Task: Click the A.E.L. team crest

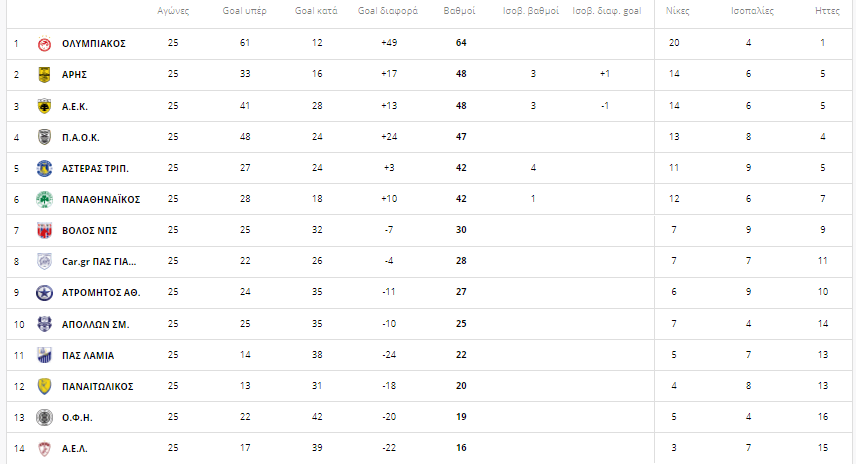Action: (x=44, y=448)
